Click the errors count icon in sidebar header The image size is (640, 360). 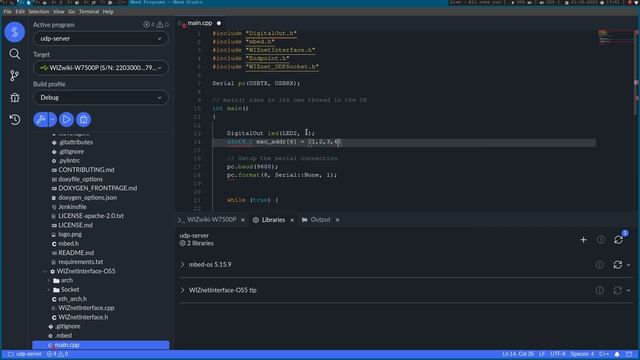146,24
